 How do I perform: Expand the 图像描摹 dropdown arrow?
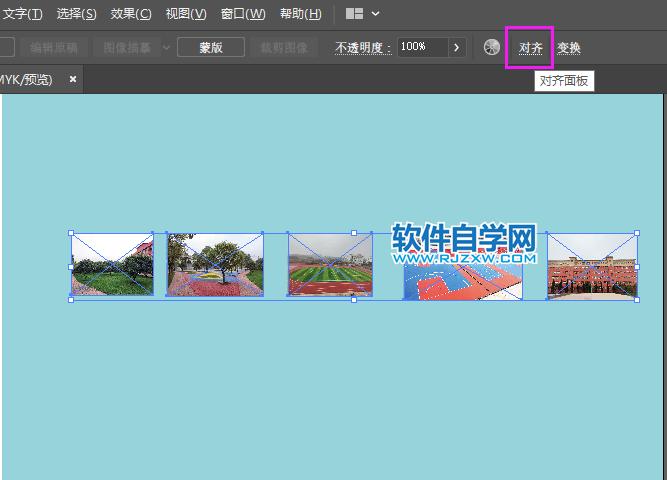tap(167, 47)
